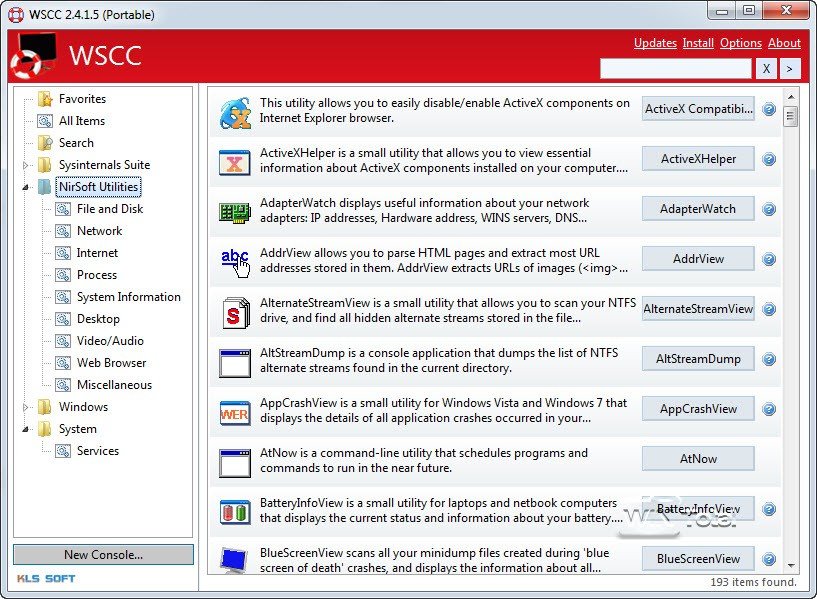The image size is (817, 599).
Task: Click the AtNow console window icon
Action: coord(235,463)
